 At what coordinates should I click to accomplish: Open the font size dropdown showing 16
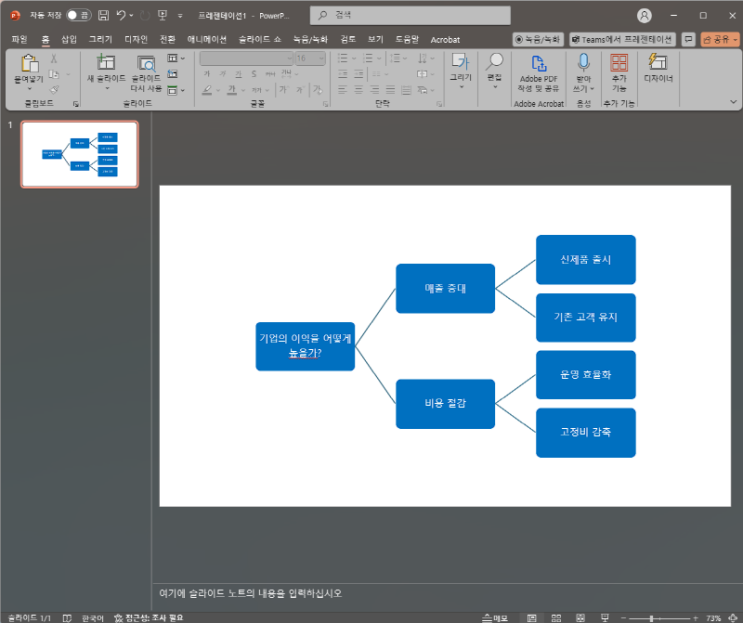click(322, 58)
